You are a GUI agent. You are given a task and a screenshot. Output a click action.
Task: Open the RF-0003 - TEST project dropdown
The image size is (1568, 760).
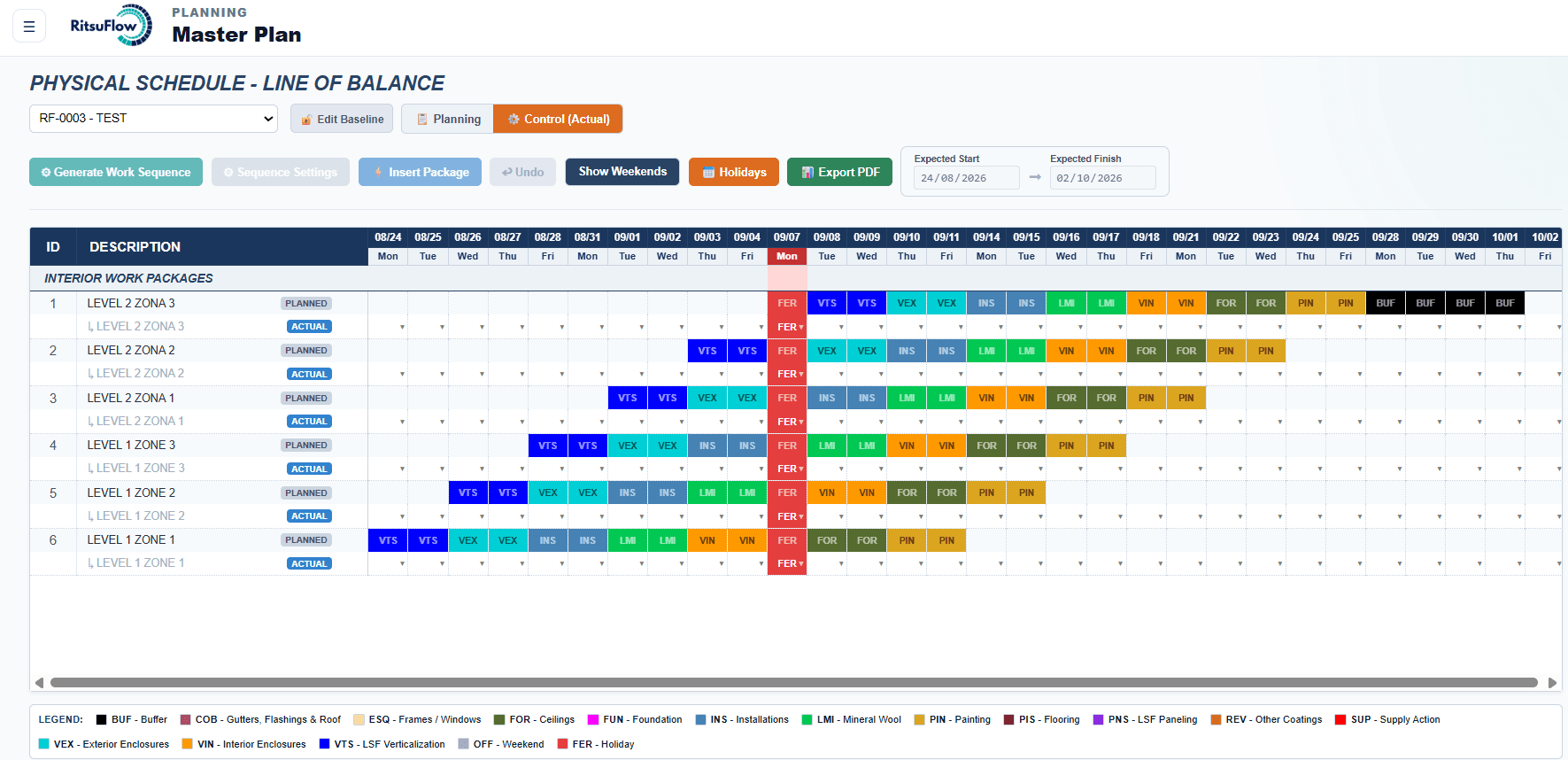153,119
